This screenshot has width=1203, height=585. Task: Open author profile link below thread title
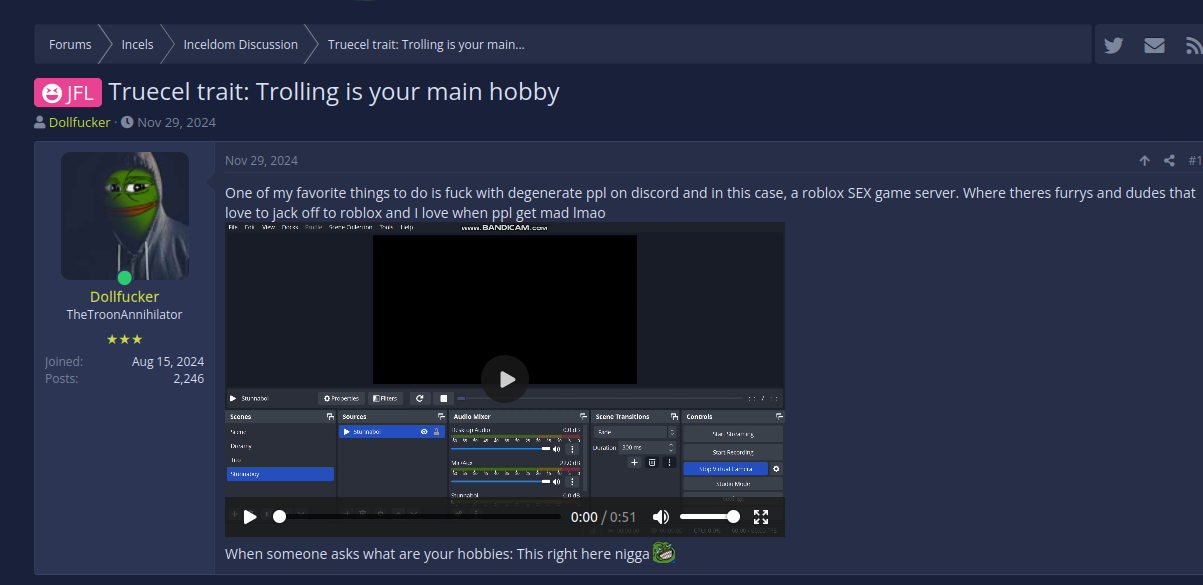point(79,123)
